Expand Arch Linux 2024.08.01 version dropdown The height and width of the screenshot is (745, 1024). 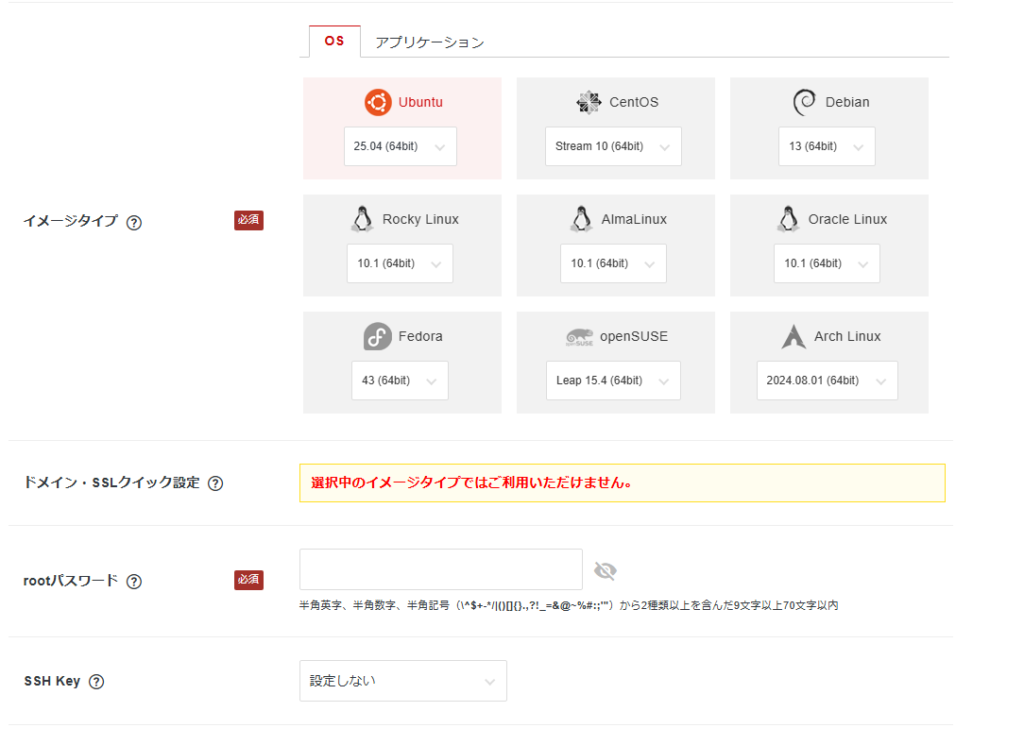827,381
